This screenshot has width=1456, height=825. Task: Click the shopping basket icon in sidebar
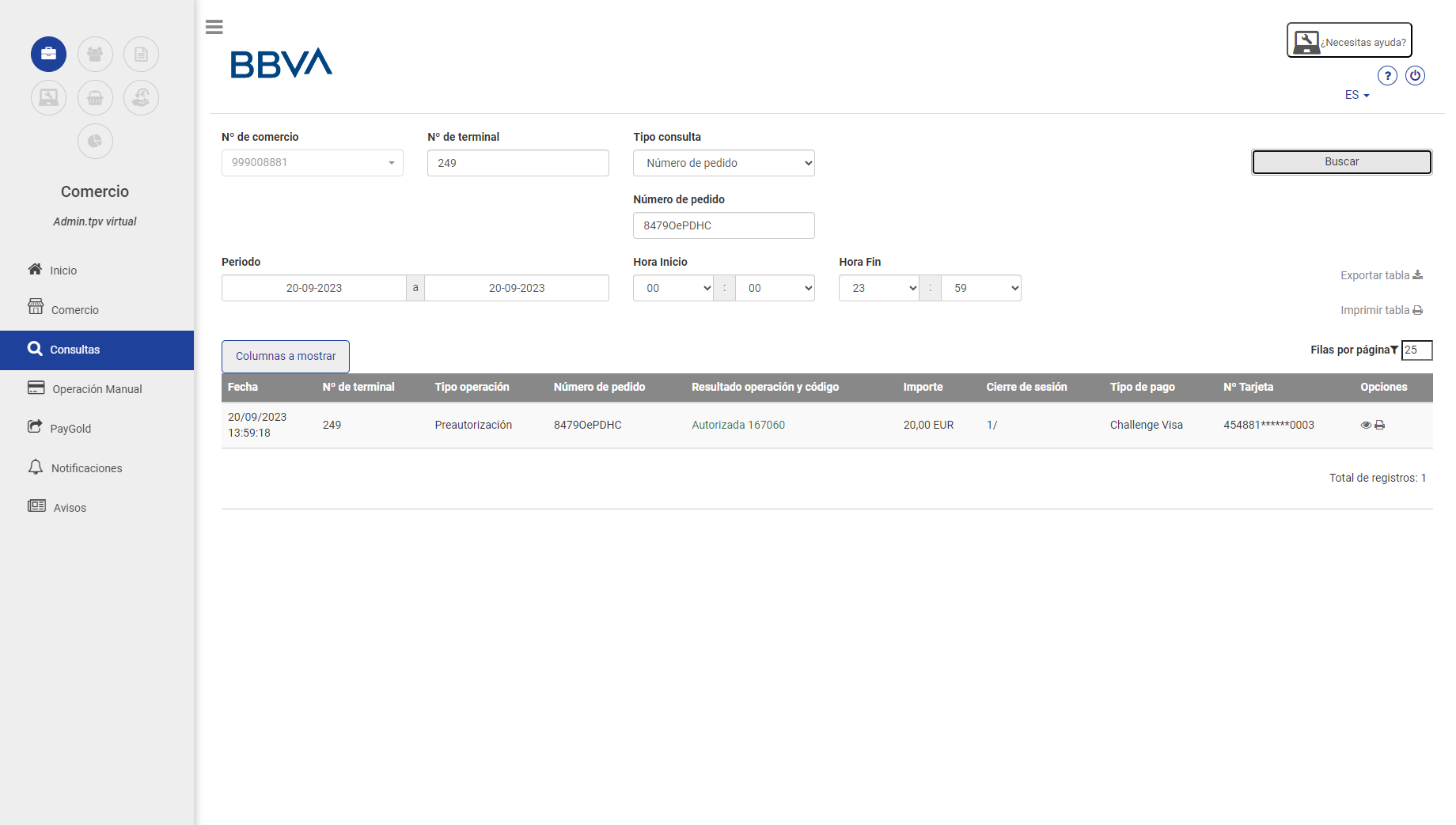[95, 98]
